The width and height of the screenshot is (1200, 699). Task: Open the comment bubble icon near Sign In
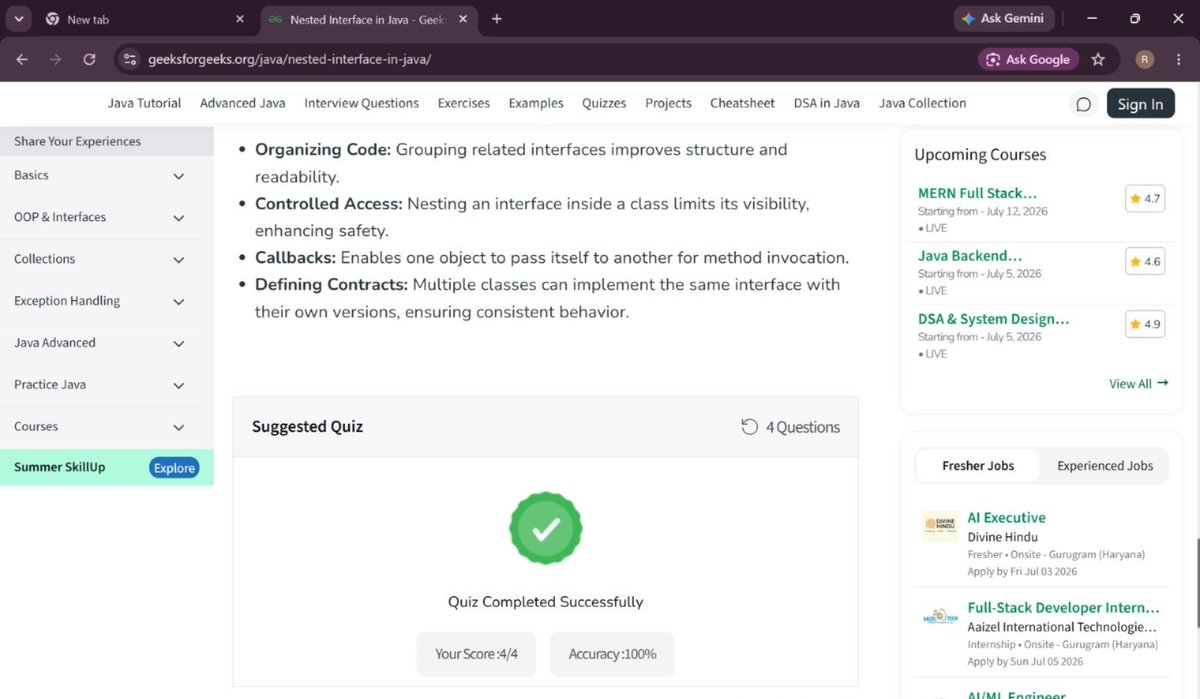1083,104
